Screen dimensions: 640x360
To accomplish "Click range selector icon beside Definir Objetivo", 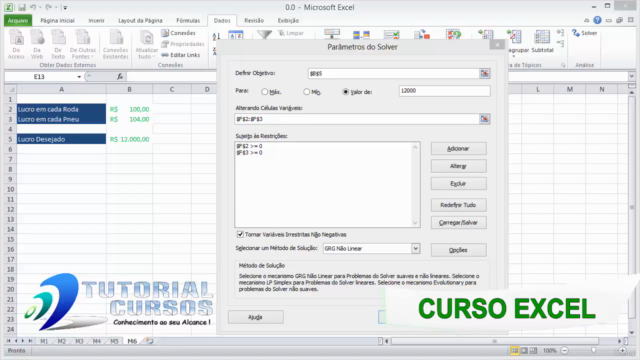I will point(484,73).
